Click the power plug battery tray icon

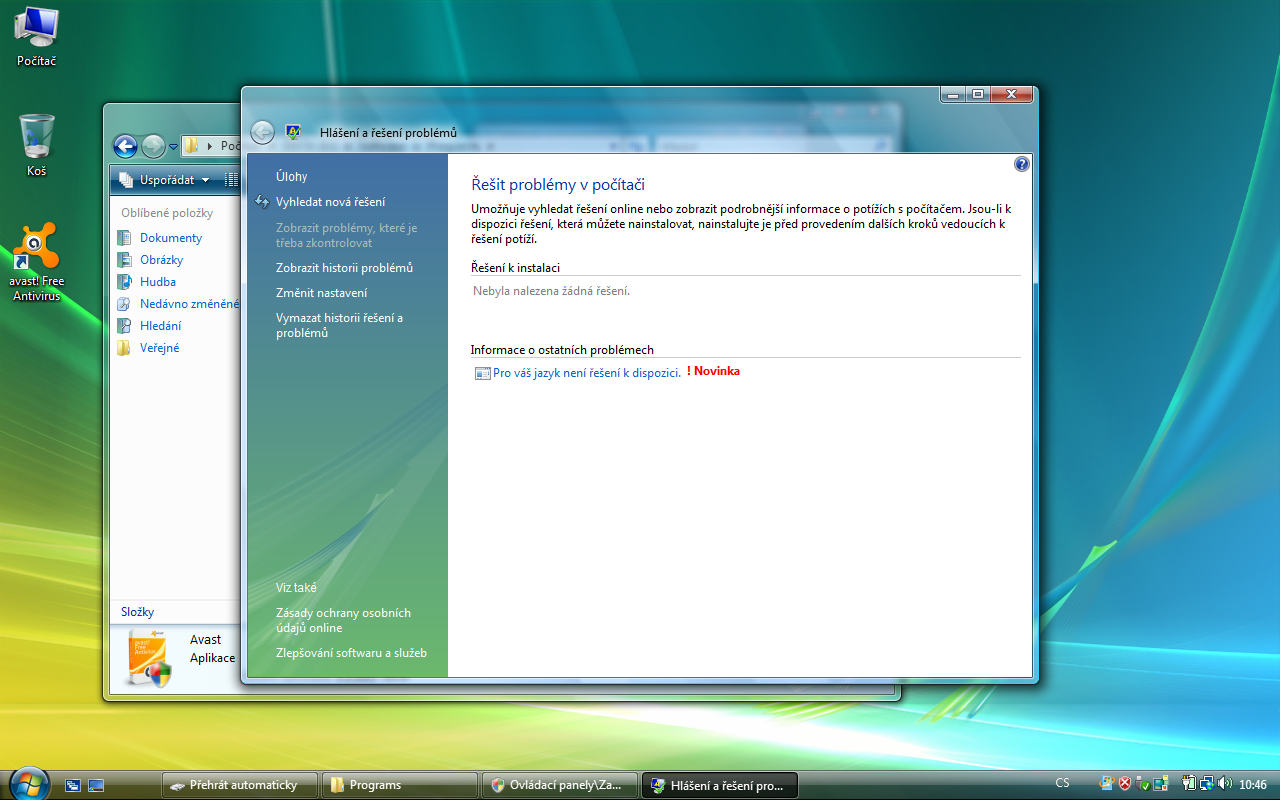[1190, 784]
